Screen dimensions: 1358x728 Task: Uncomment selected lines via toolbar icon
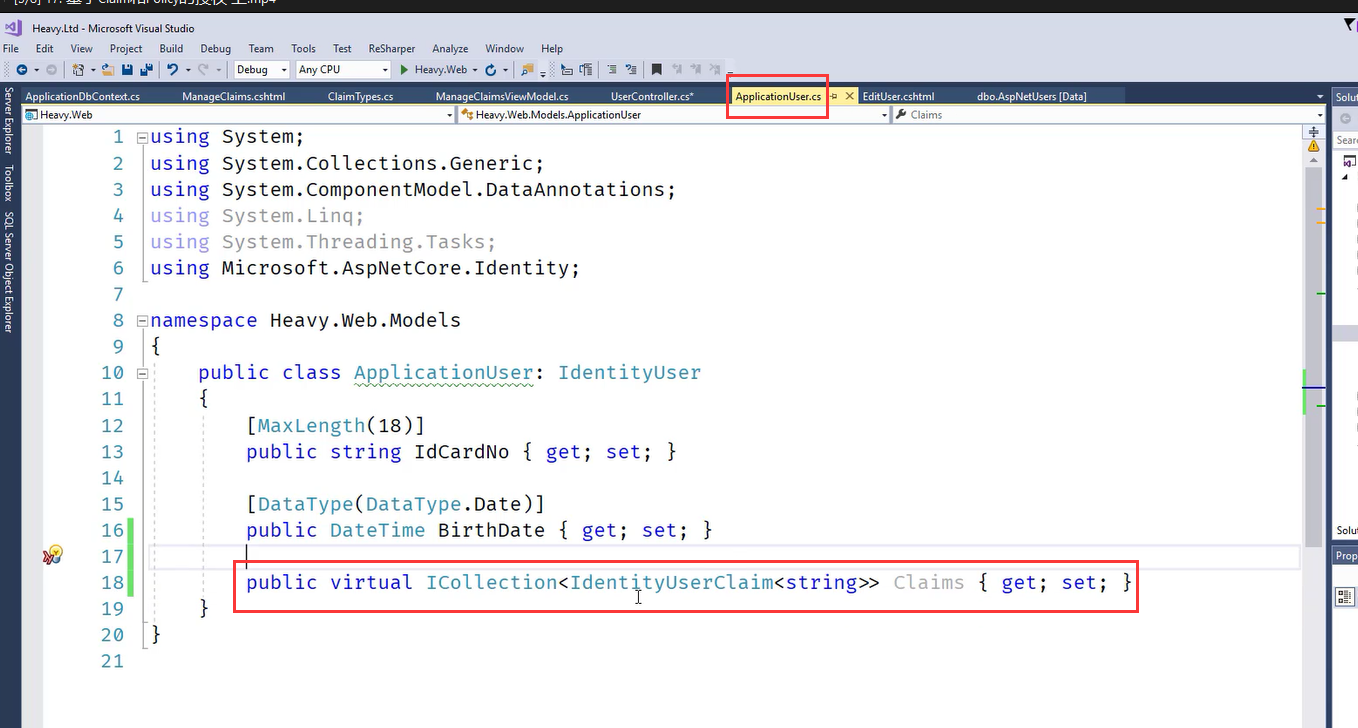coord(631,70)
